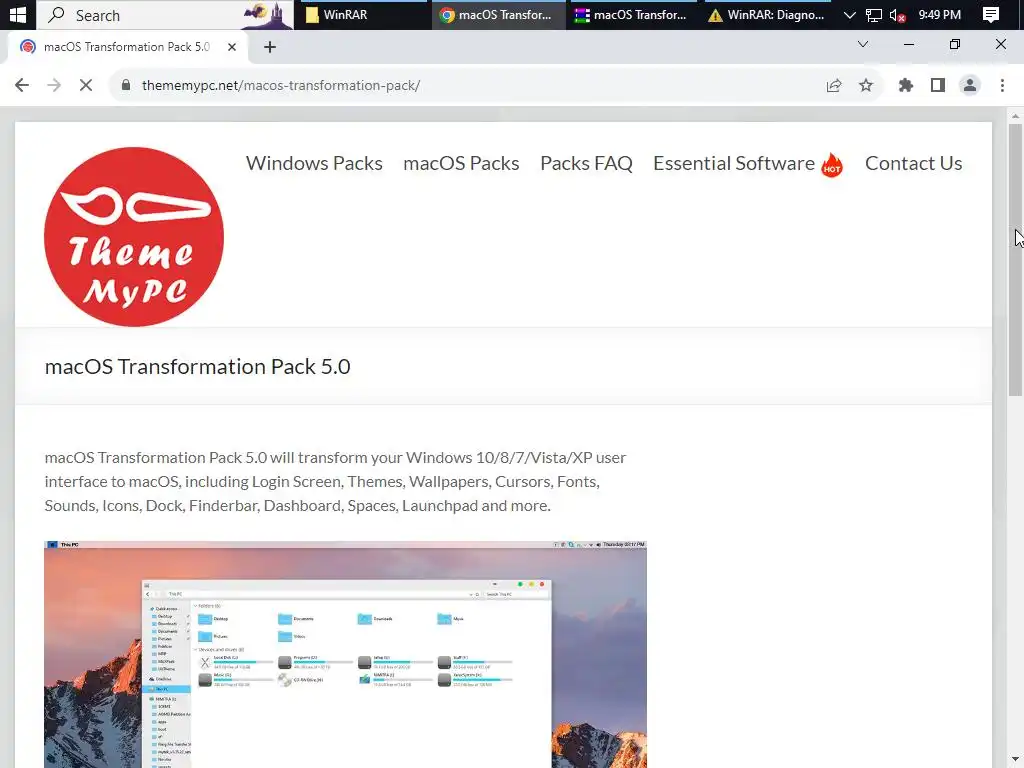Open the macOS Packs menu
The width and height of the screenshot is (1024, 768).
[x=461, y=163]
